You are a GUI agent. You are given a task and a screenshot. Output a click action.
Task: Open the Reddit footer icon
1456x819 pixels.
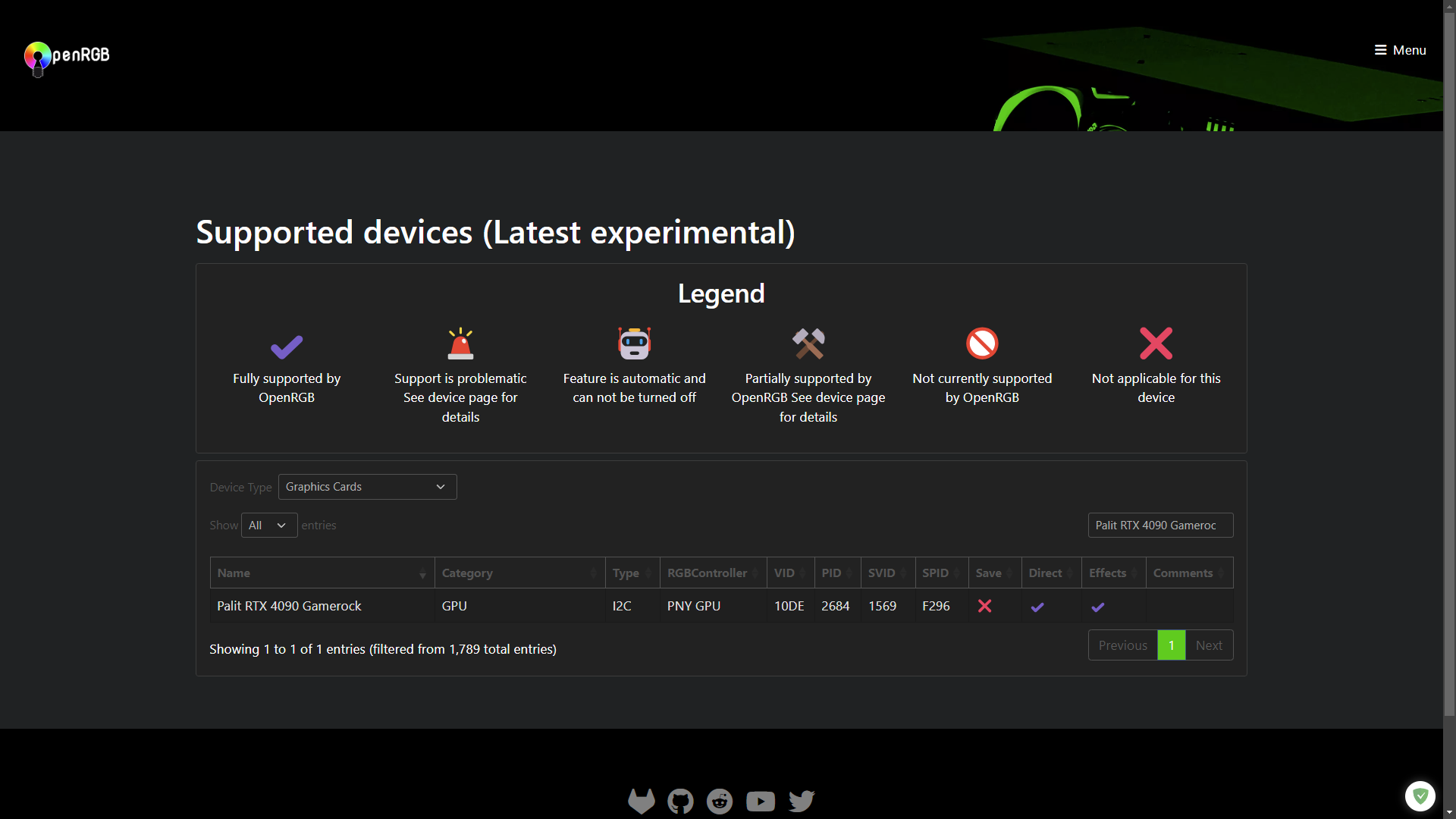coord(720,801)
